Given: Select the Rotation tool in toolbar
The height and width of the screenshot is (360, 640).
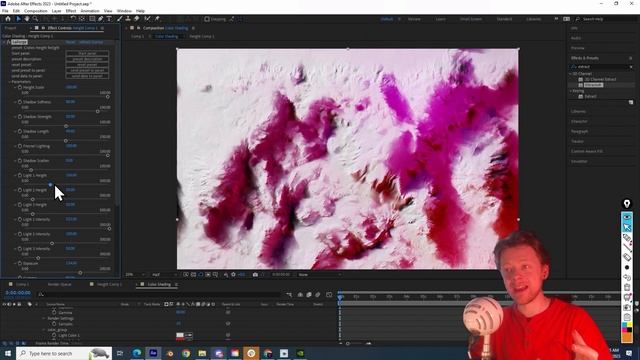Looking at the screenshot, I should tap(73, 19).
